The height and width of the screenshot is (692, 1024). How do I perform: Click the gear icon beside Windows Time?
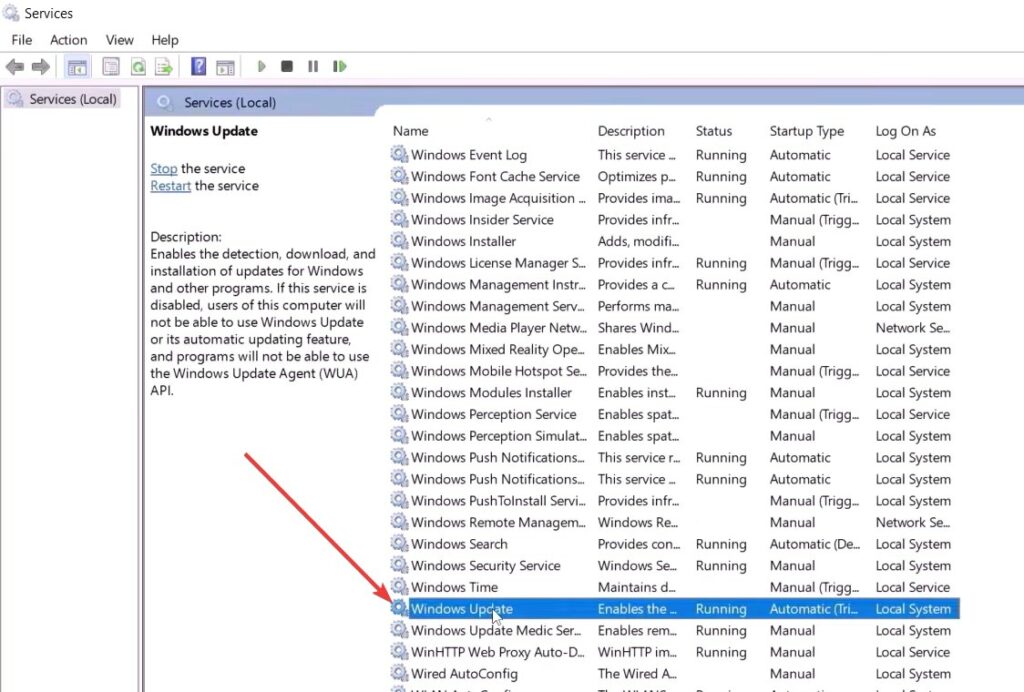pos(399,587)
